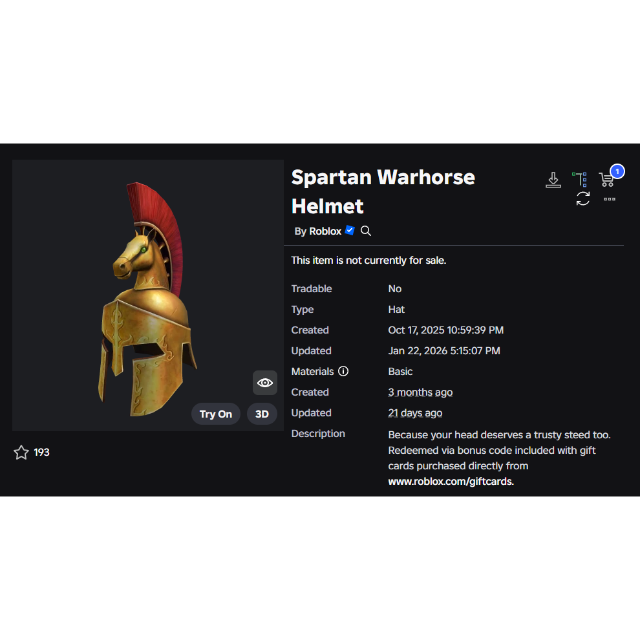
Task: Click the refresh arrows icon
Action: (x=583, y=199)
